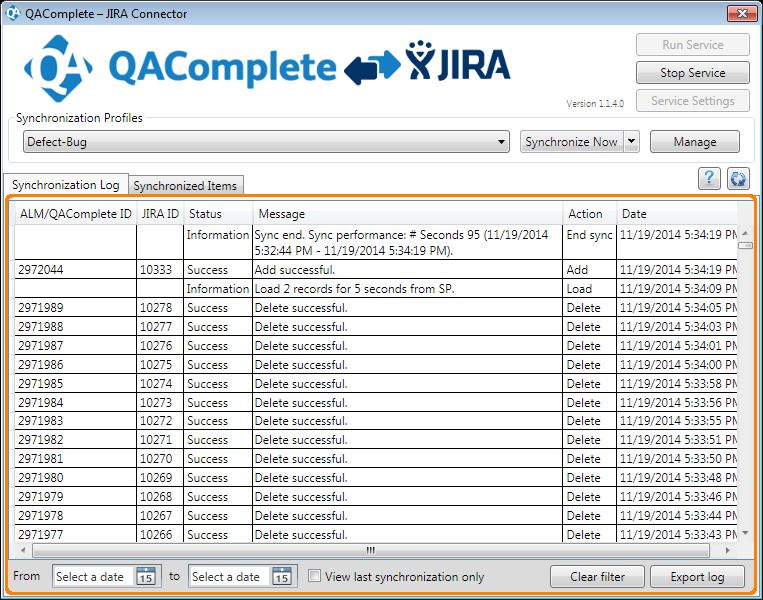Open the Synchronize Now dropdown arrow
This screenshot has width=763, height=600.
(631, 142)
